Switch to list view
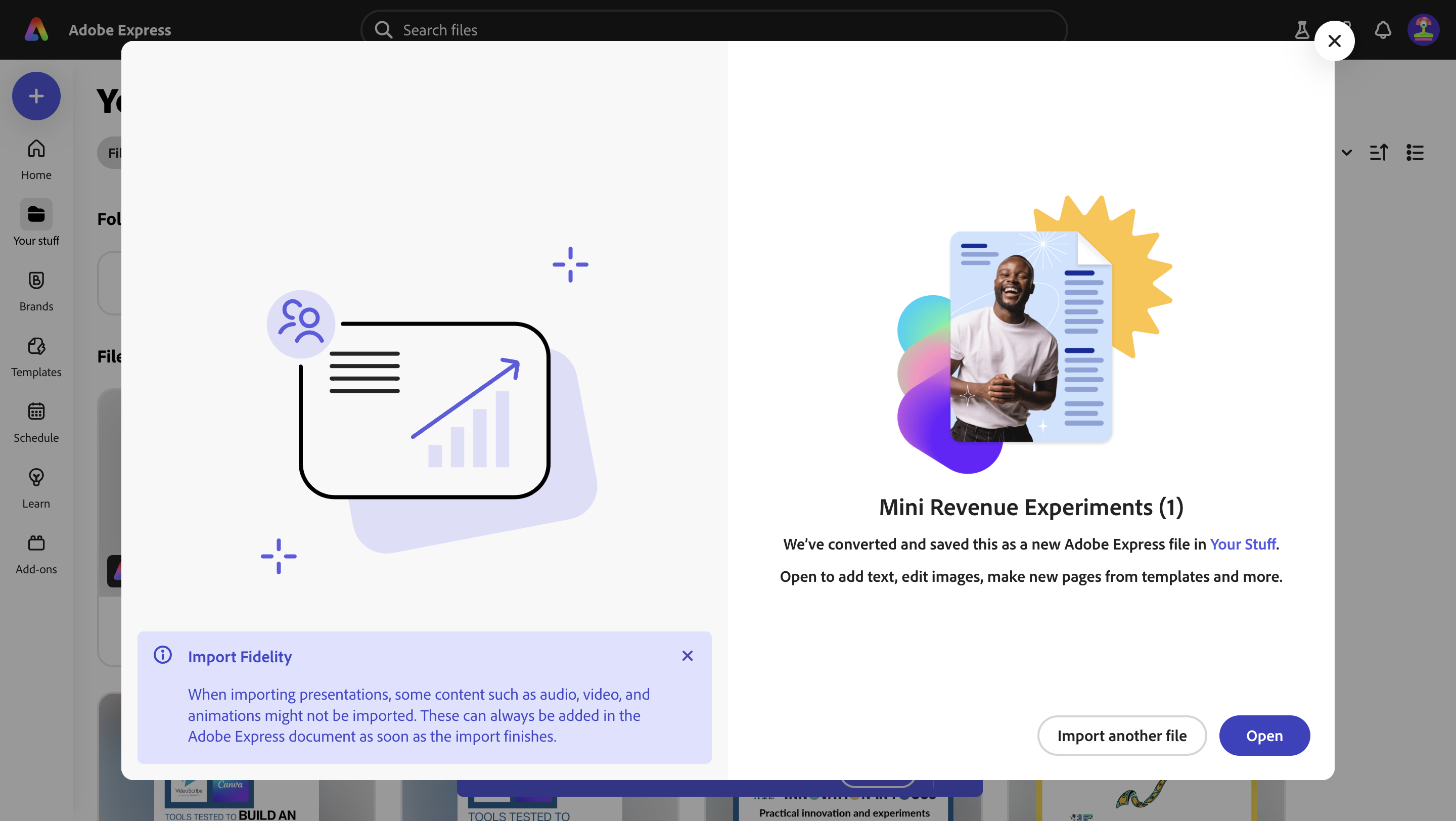1456x821 pixels. pos(1415,153)
